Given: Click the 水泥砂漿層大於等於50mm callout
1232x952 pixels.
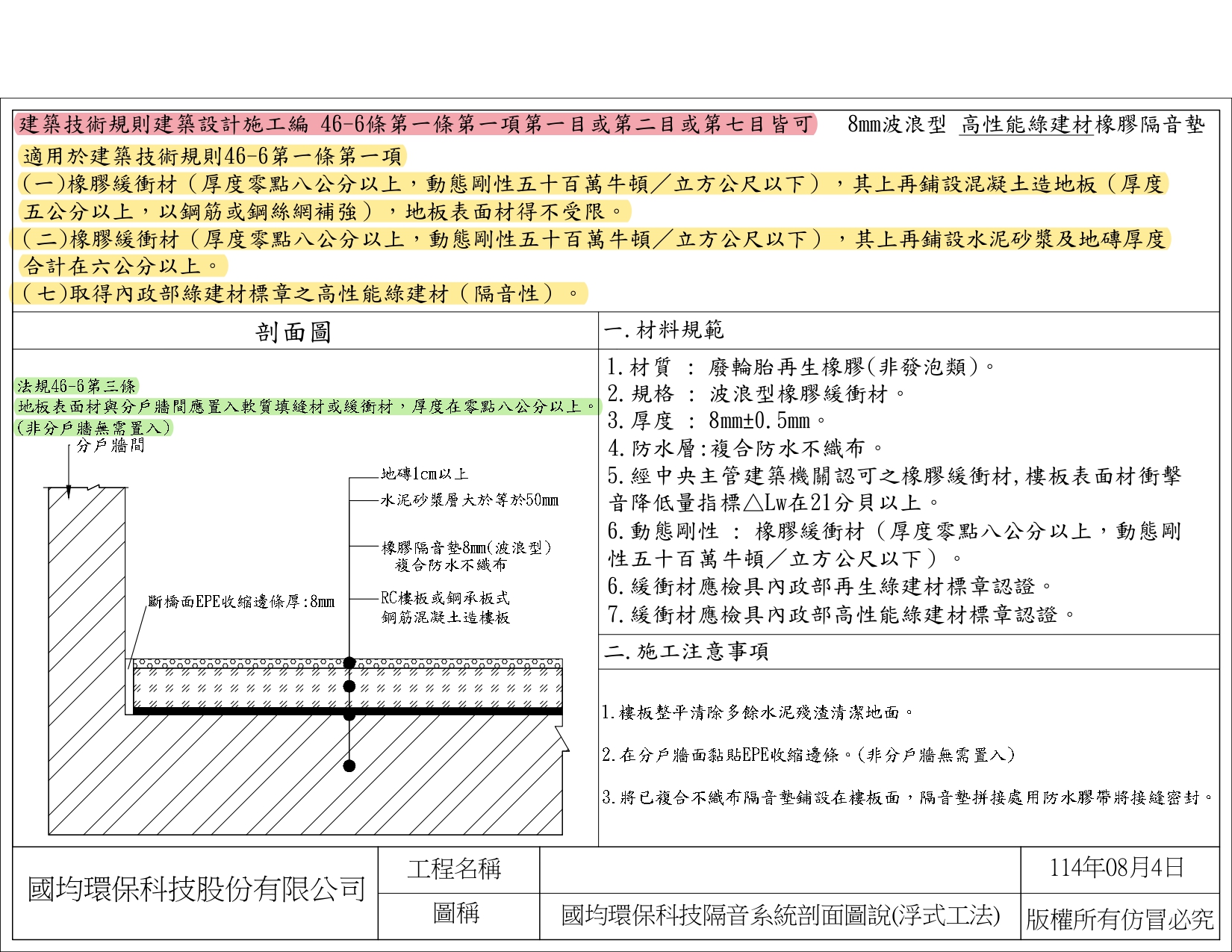Looking at the screenshot, I should coord(469,500).
